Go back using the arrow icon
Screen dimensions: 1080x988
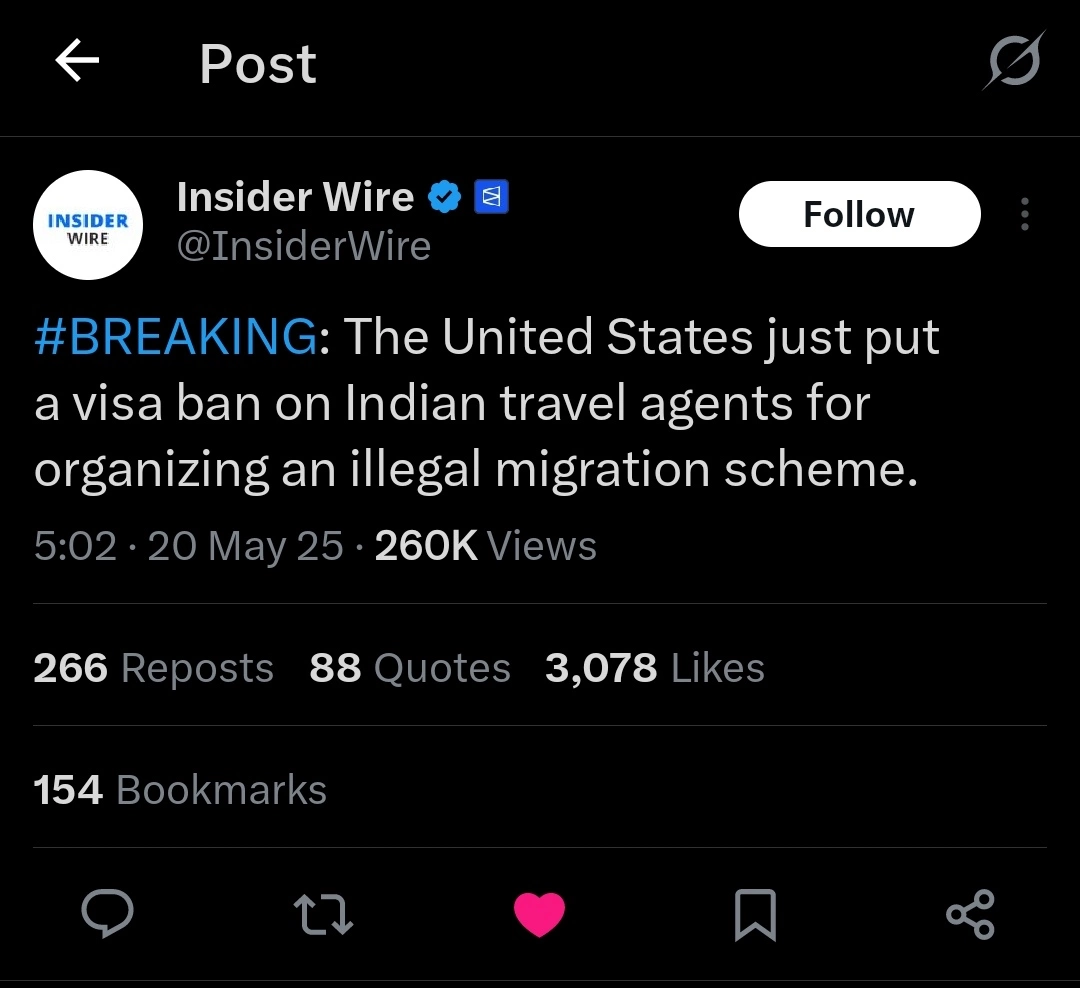coord(77,60)
